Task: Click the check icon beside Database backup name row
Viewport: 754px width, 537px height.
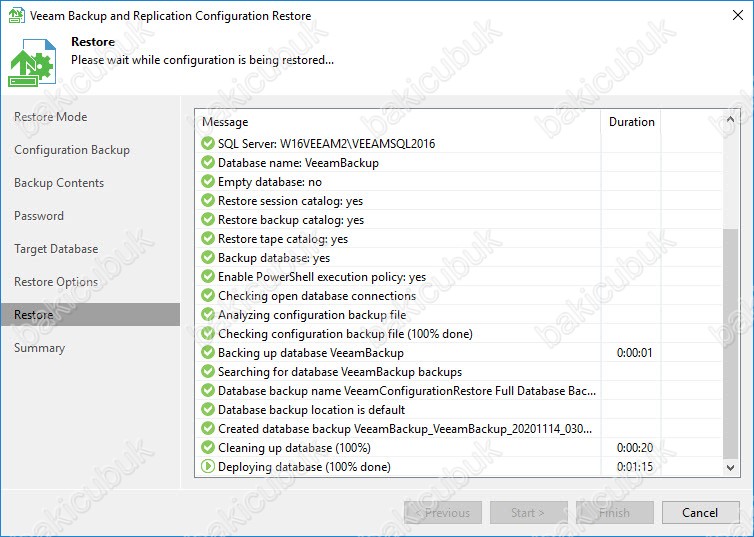Action: (208, 390)
